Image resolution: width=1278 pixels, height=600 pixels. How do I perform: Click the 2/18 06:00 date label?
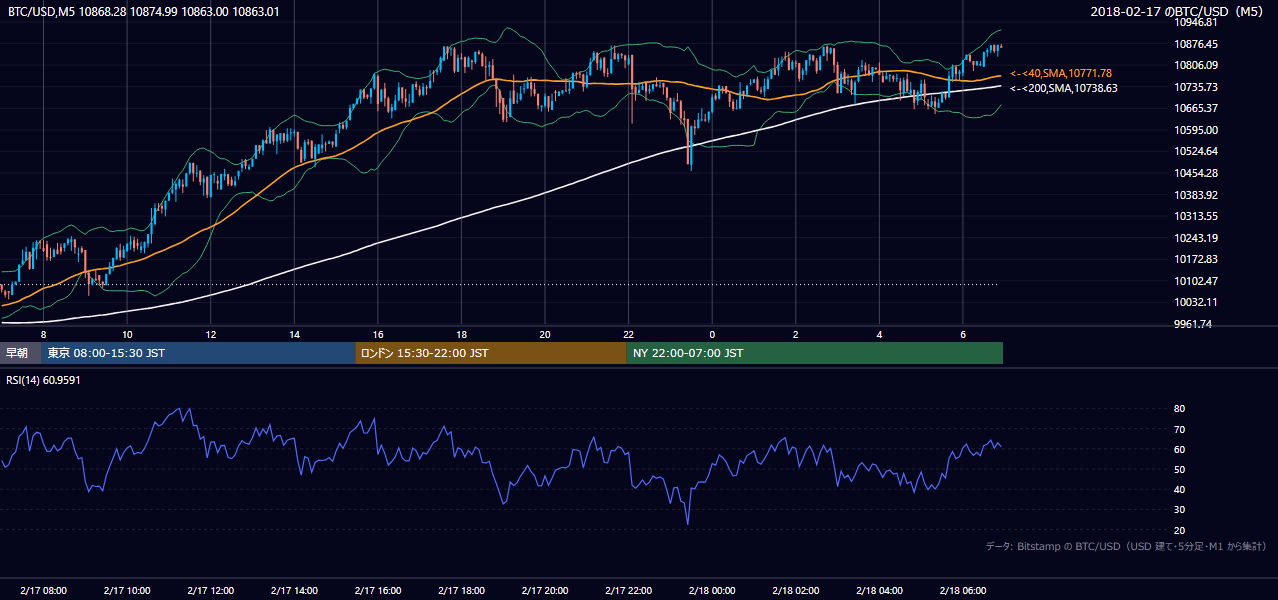pos(962,590)
